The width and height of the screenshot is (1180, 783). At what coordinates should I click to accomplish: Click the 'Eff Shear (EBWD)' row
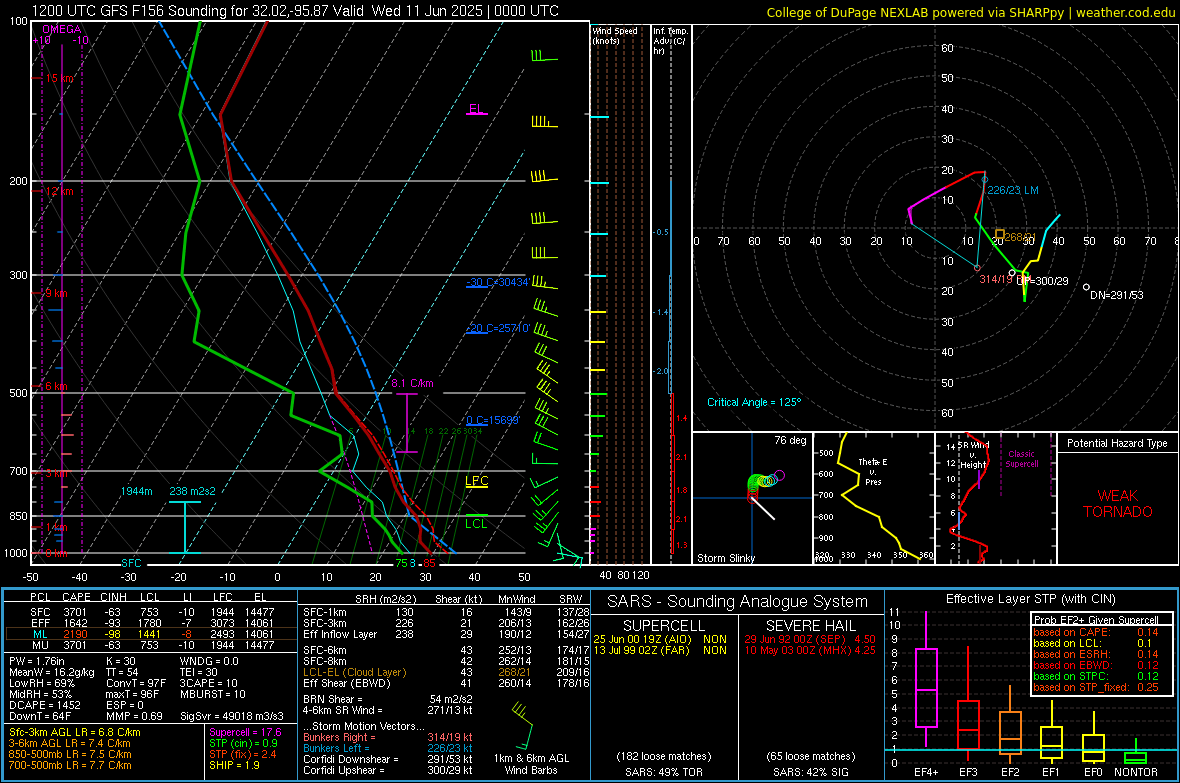click(x=446, y=683)
